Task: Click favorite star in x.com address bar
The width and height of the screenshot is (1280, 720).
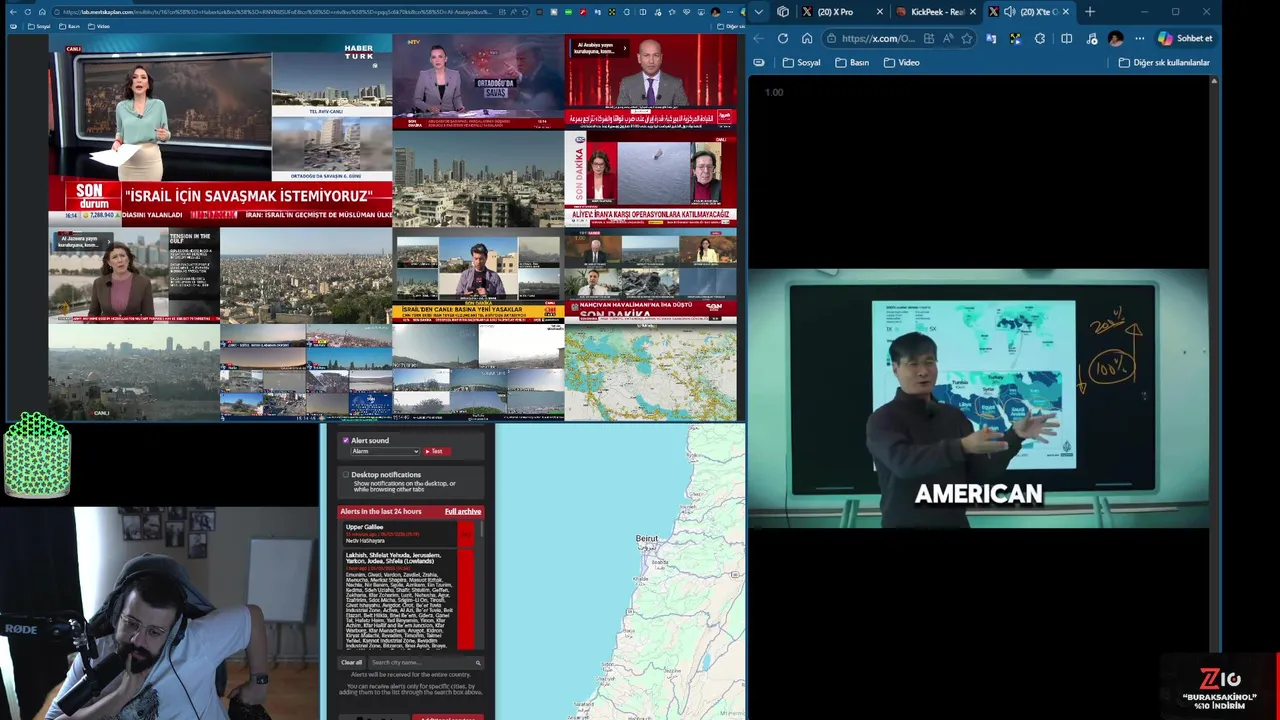Action: (x=967, y=38)
